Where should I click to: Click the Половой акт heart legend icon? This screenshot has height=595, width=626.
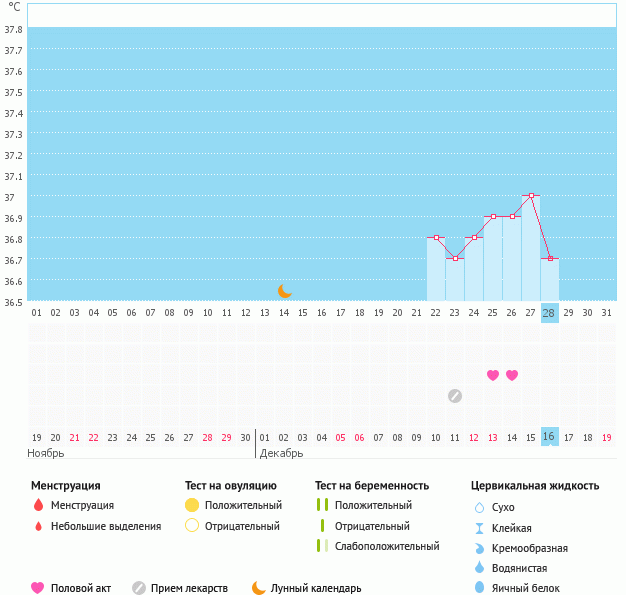point(38,588)
